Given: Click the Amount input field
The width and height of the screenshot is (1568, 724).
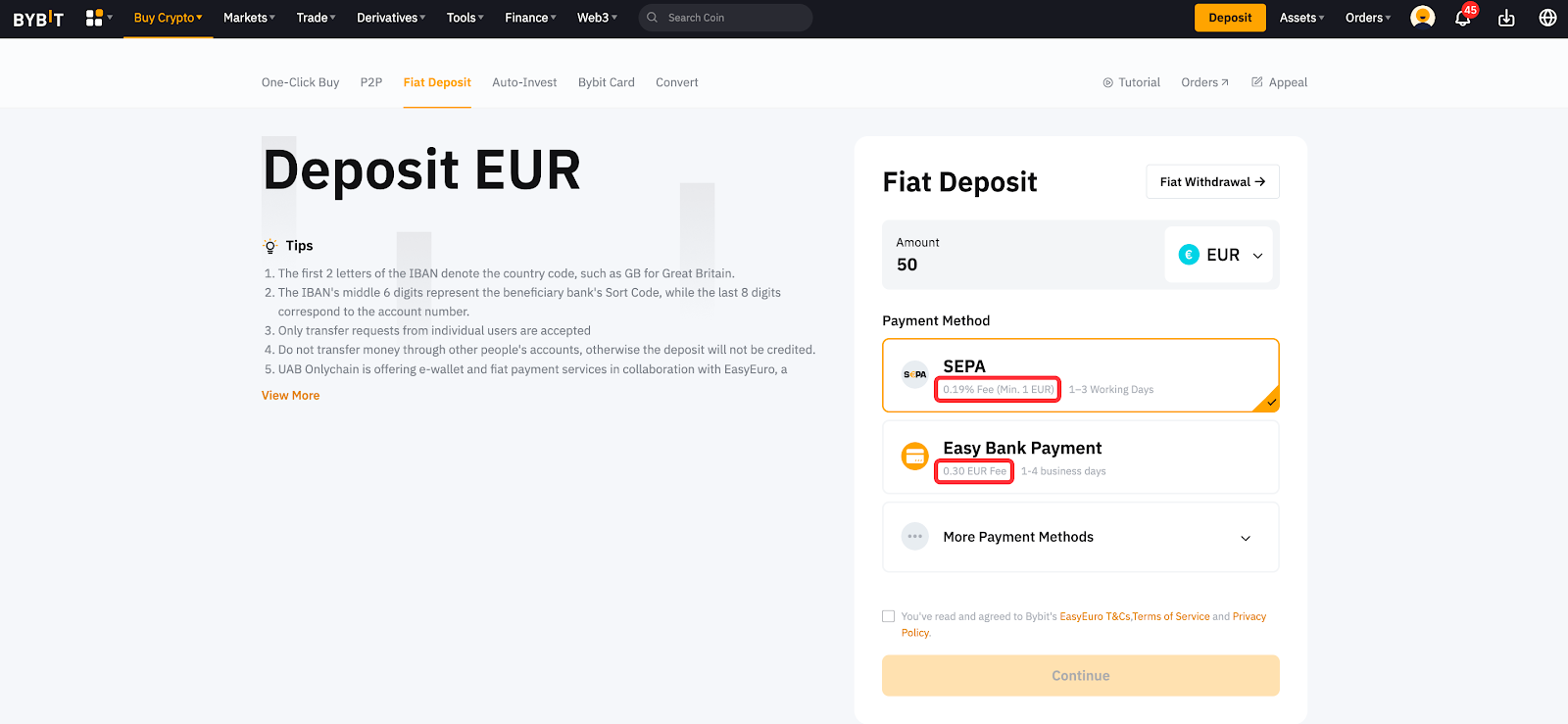Looking at the screenshot, I should (1019, 265).
